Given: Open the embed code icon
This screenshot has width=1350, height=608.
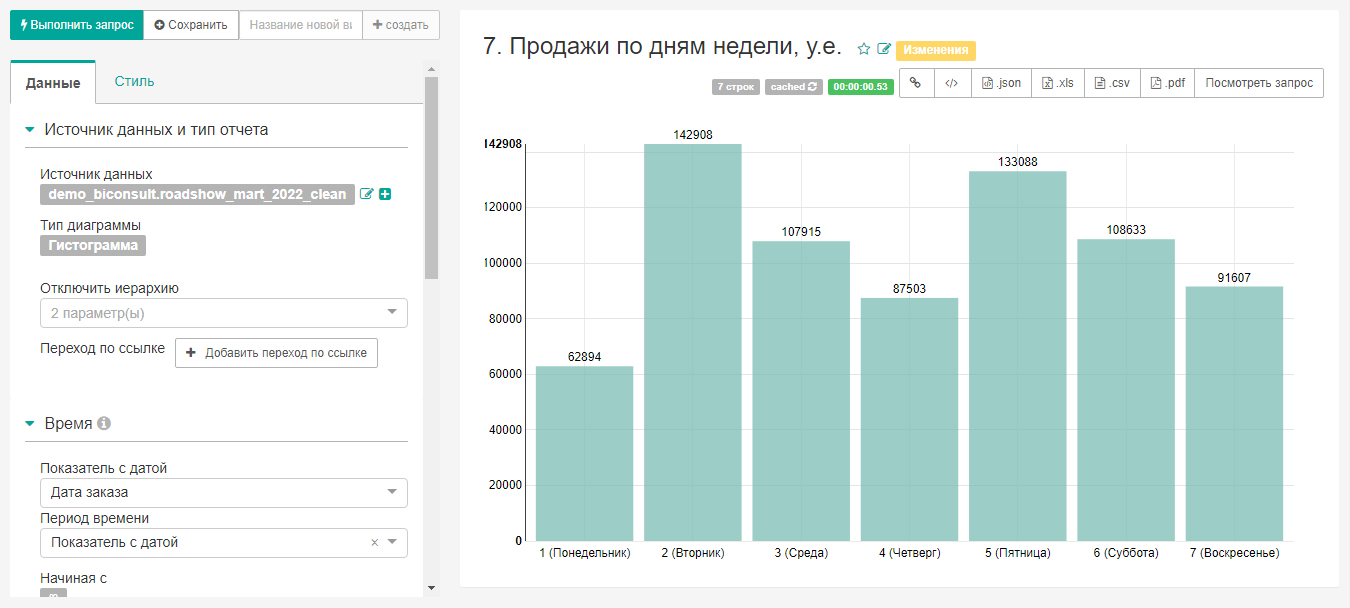Looking at the screenshot, I should point(952,83).
